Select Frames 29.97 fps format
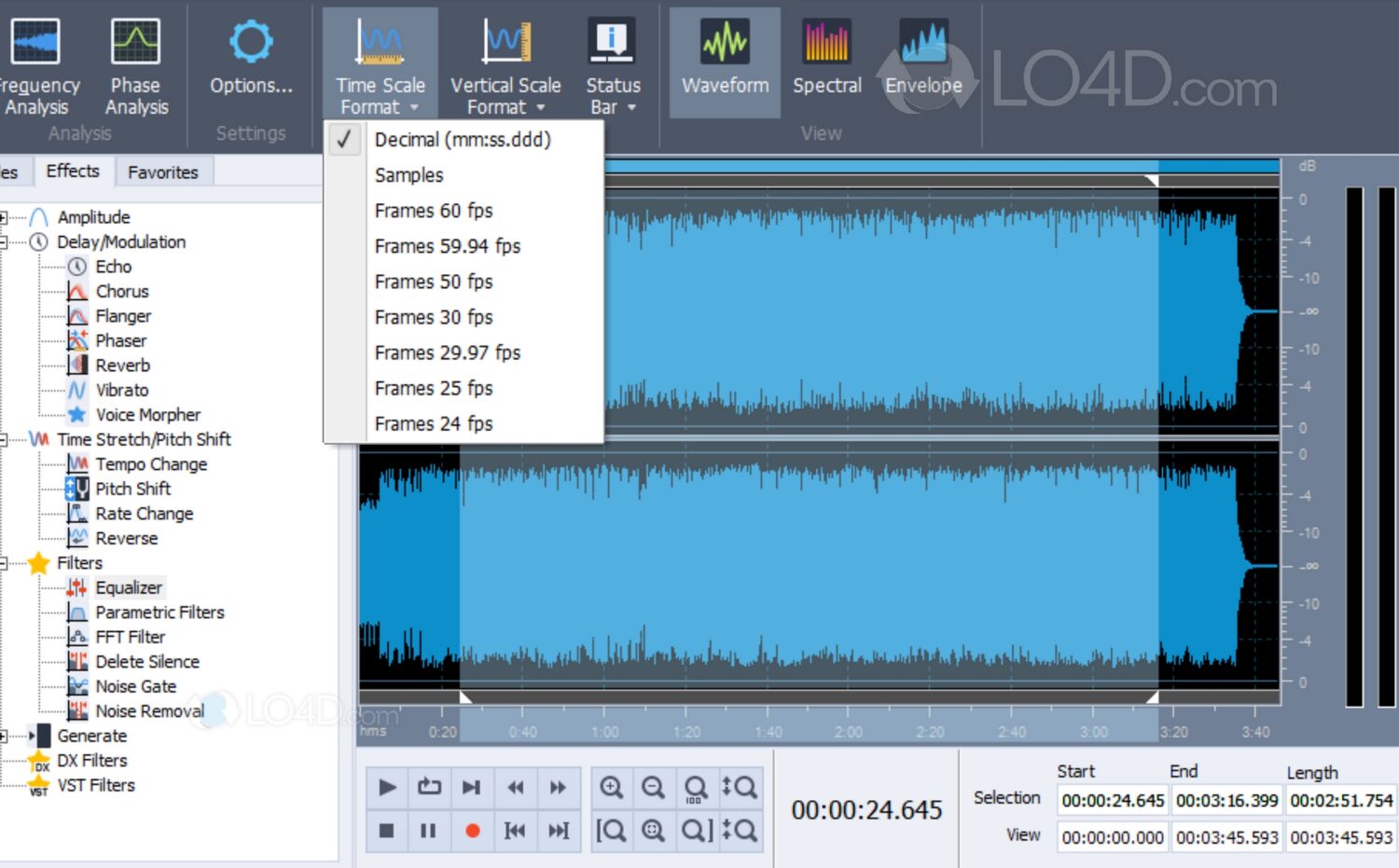The height and width of the screenshot is (868, 1399). coord(448,352)
